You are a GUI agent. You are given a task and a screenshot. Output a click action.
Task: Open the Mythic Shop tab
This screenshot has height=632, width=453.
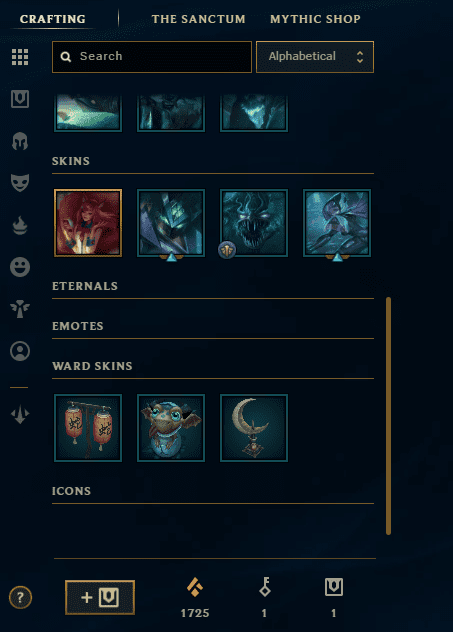point(315,19)
